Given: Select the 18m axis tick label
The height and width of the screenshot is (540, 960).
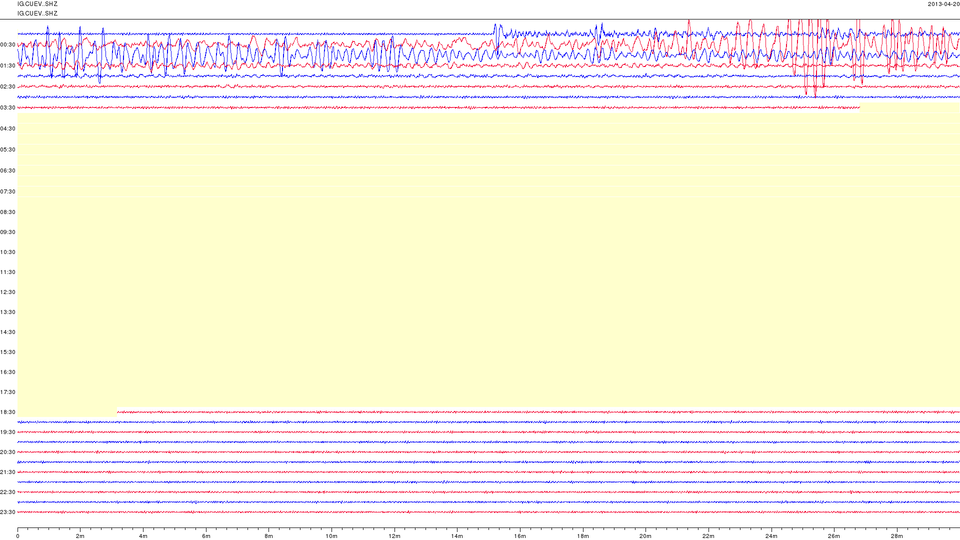Looking at the screenshot, I should pyautogui.click(x=583, y=536).
